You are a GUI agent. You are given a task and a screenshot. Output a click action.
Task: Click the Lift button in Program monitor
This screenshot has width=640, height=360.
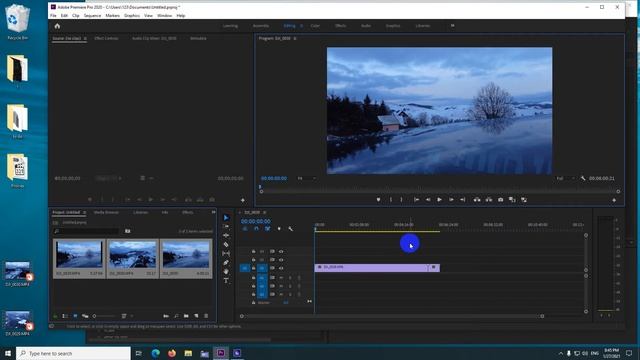(x=477, y=200)
